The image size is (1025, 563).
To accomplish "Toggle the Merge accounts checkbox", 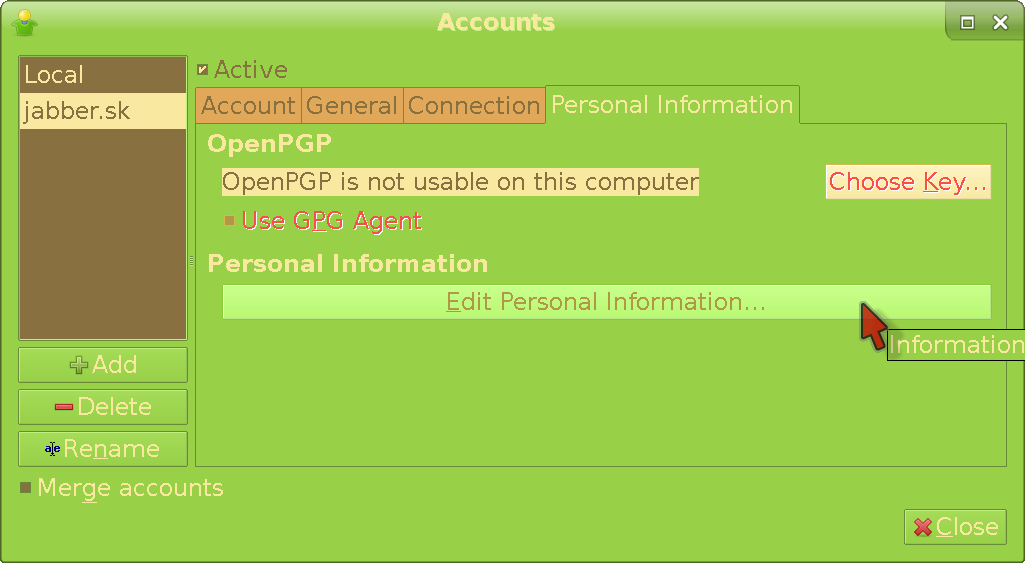I will pos(26,488).
